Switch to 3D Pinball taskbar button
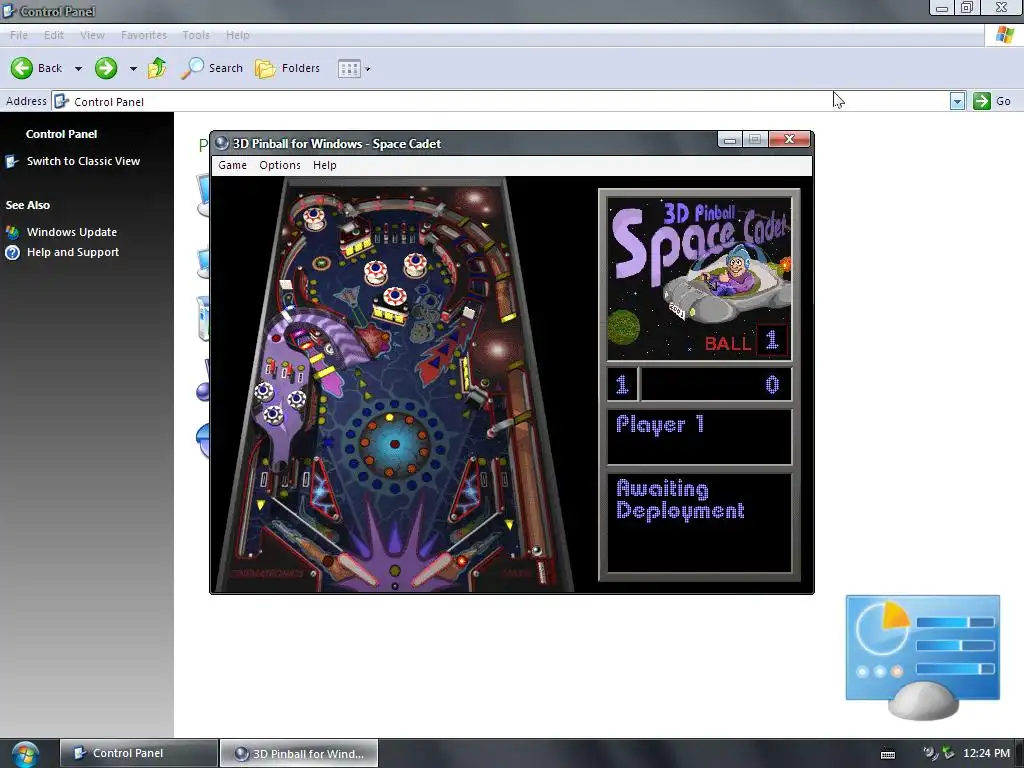Image resolution: width=1024 pixels, height=768 pixels. point(299,753)
